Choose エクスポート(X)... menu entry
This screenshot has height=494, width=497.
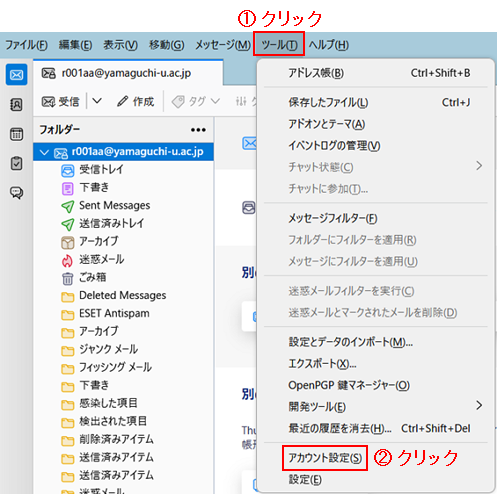click(375, 363)
